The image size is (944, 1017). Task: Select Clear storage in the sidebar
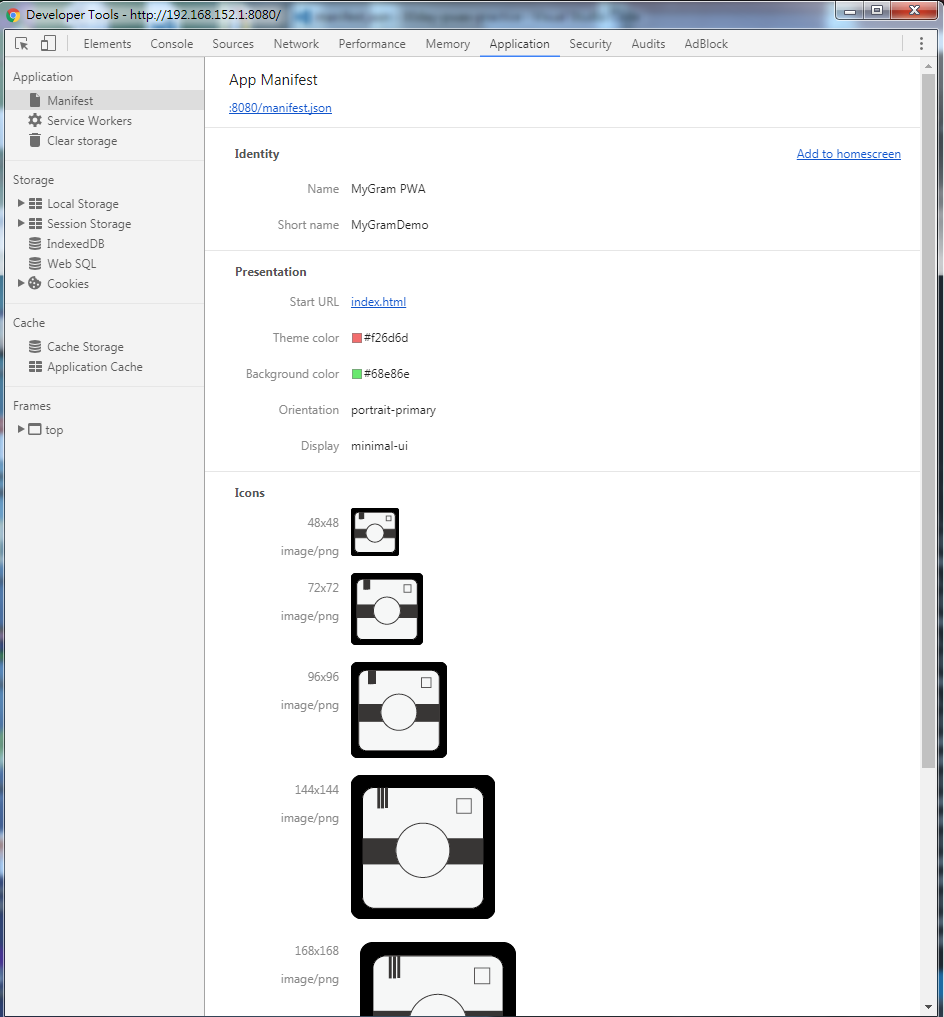click(x=104, y=141)
